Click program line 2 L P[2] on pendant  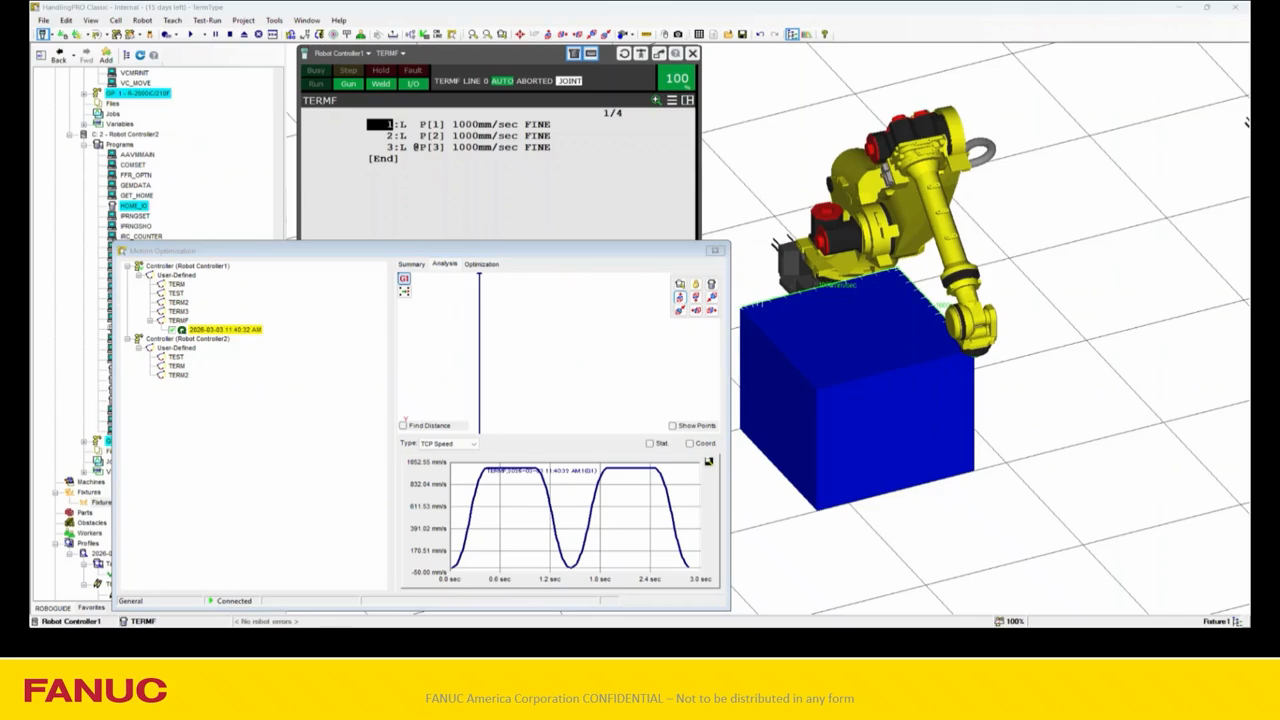(469, 136)
